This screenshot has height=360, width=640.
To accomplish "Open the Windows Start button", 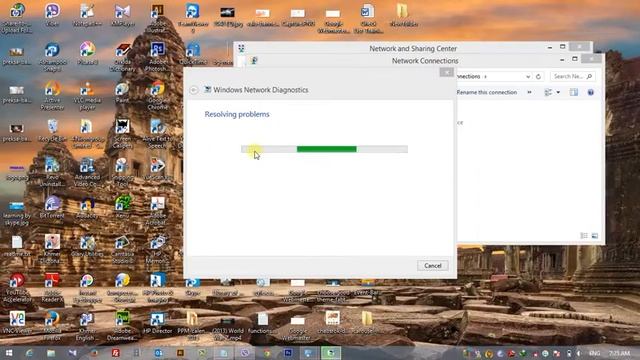I will (9, 353).
